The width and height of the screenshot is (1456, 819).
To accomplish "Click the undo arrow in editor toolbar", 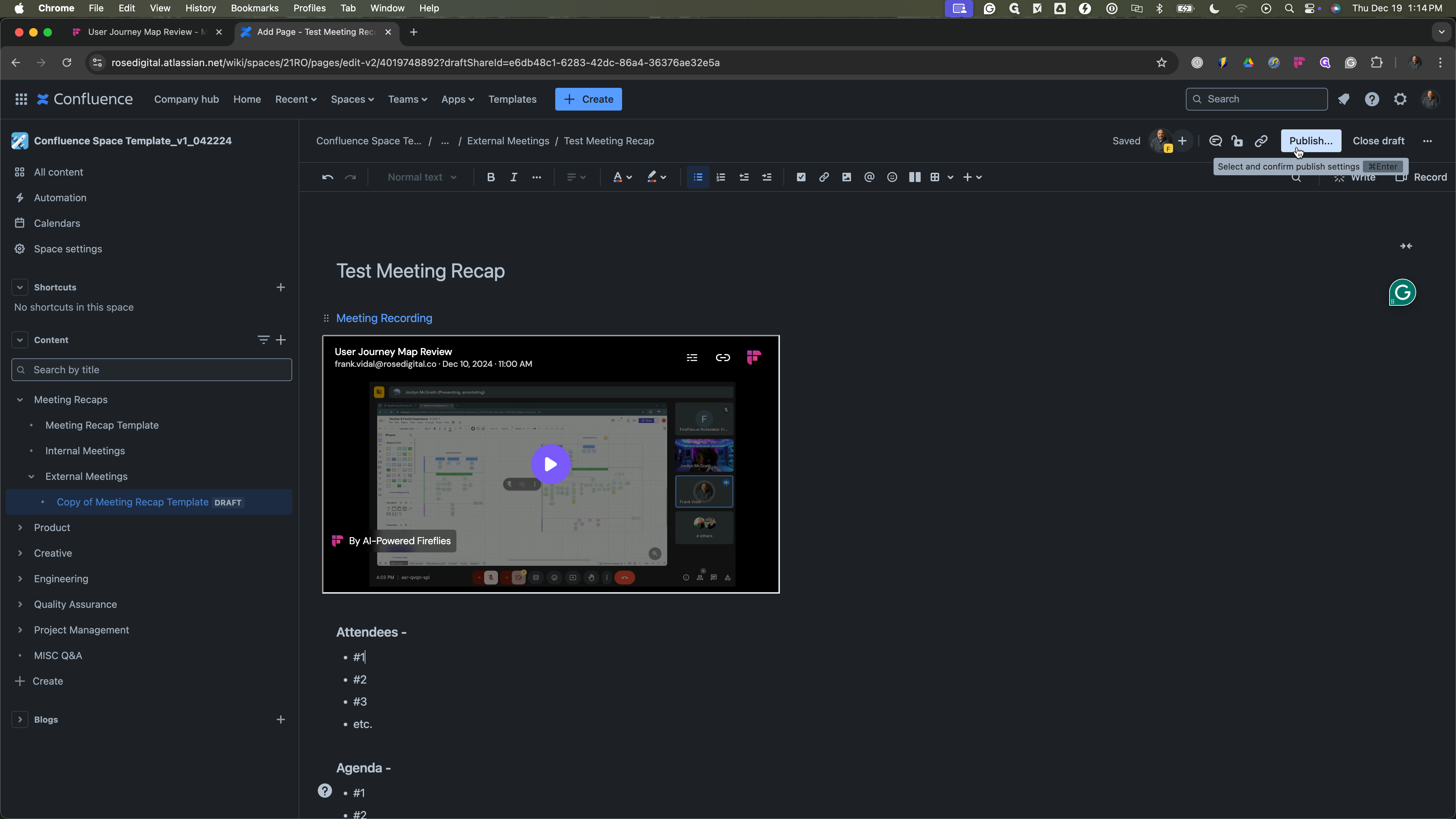I will pos(327,177).
